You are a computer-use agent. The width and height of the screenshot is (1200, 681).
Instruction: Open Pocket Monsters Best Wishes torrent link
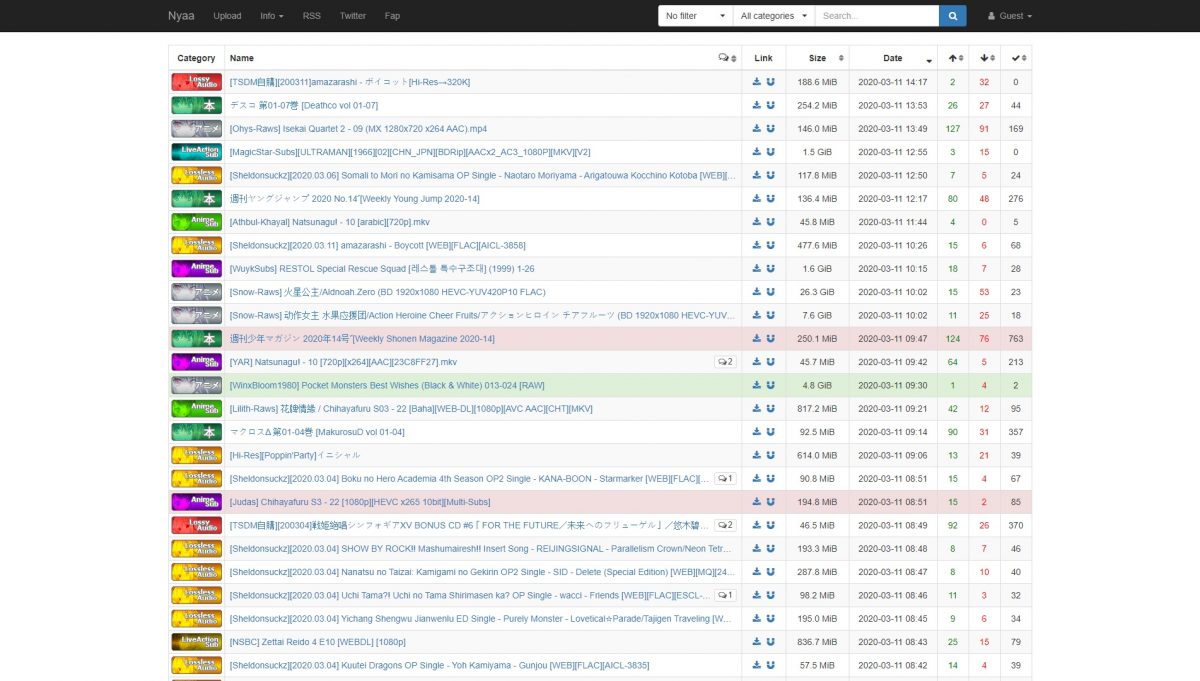tap(387, 385)
